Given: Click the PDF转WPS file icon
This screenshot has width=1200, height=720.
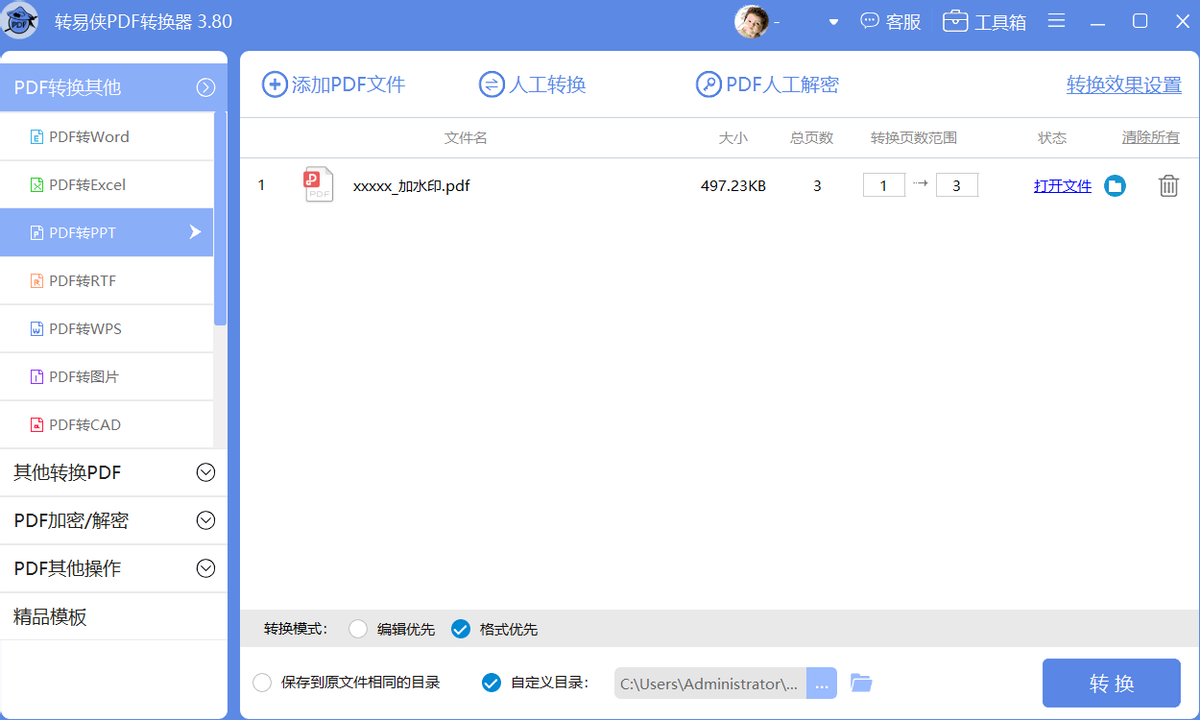Looking at the screenshot, I should pyautogui.click(x=37, y=329).
